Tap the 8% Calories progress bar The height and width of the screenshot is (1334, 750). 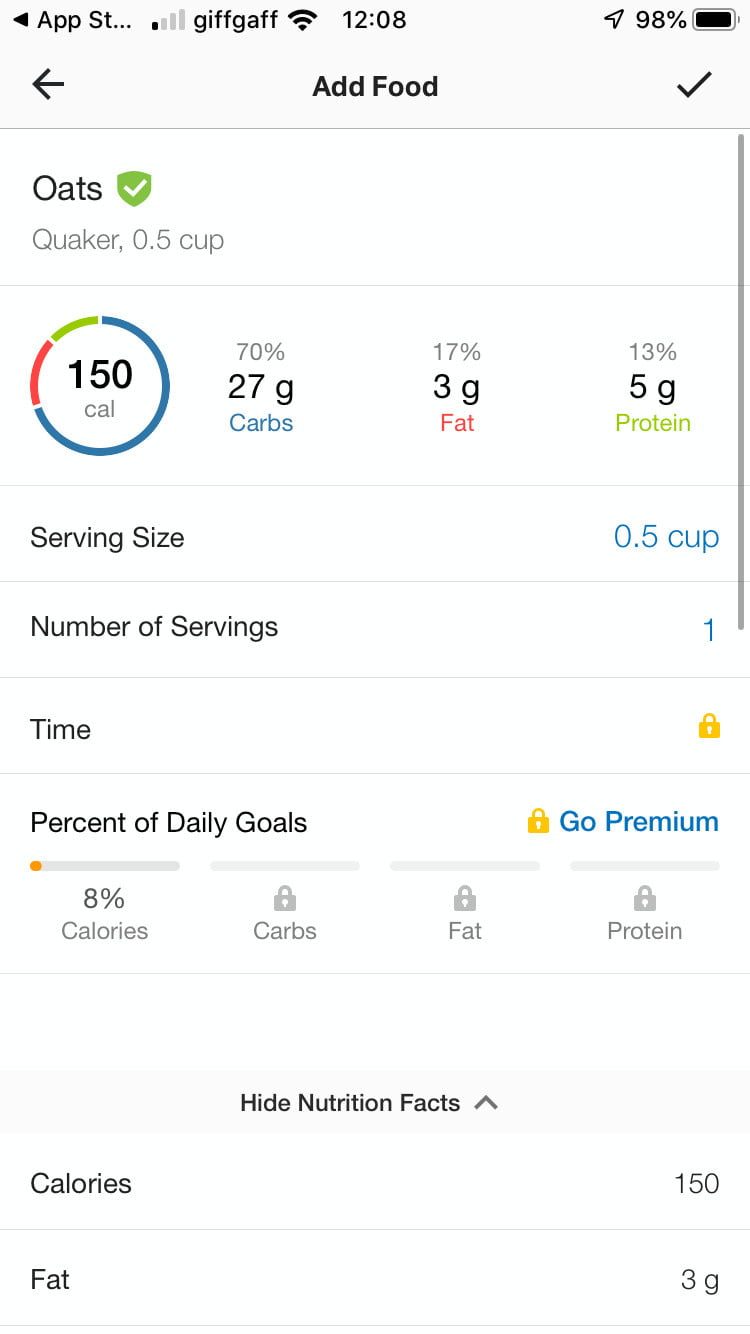click(105, 866)
